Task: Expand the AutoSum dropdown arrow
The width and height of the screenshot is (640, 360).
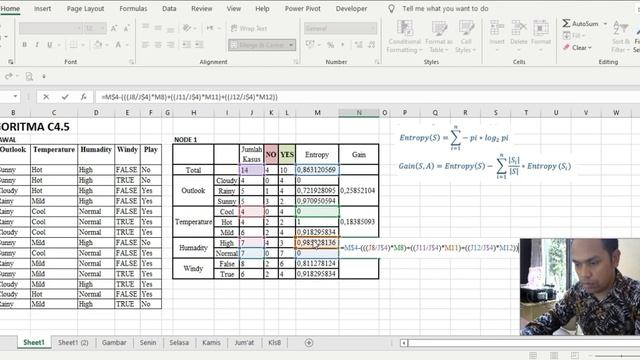Action: (x=605, y=24)
